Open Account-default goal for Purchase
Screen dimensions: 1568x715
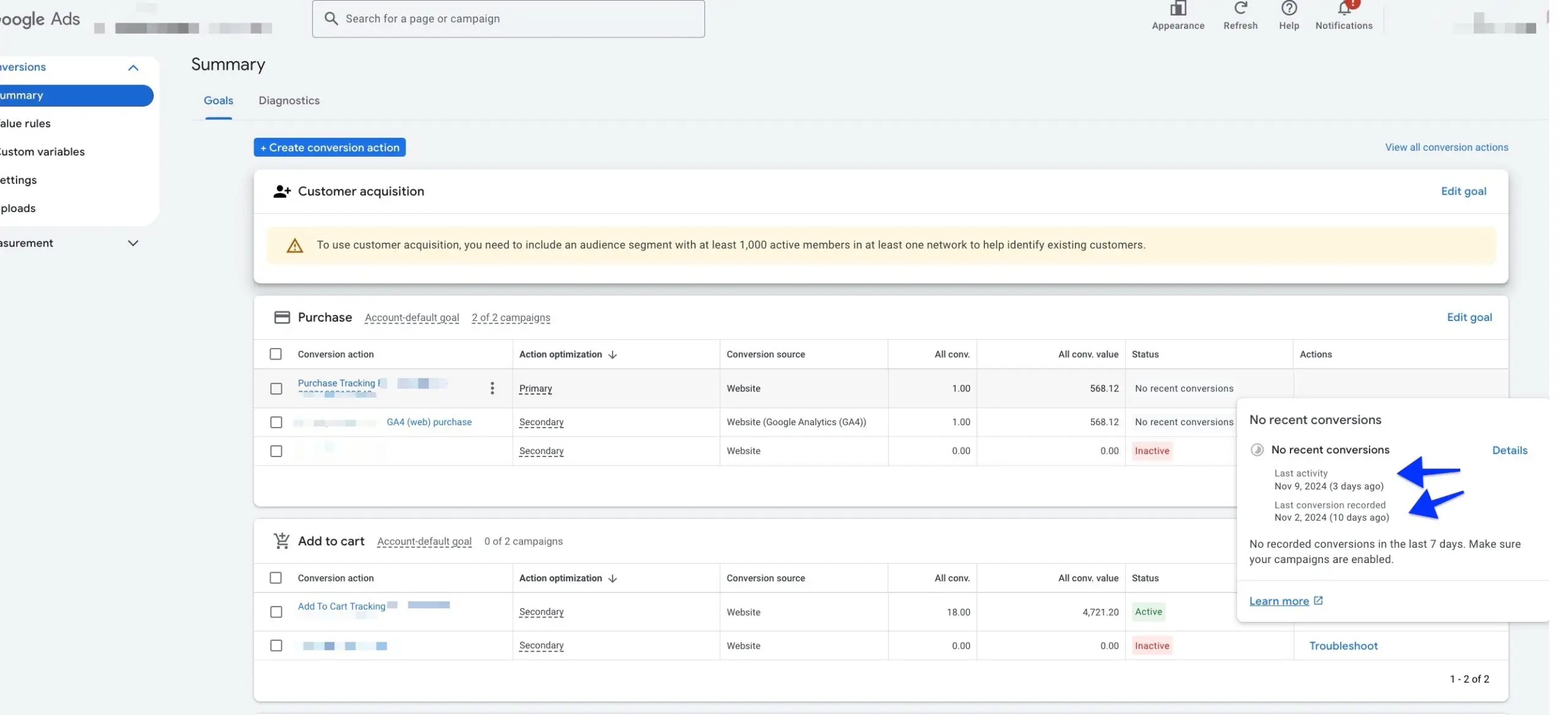coord(412,317)
